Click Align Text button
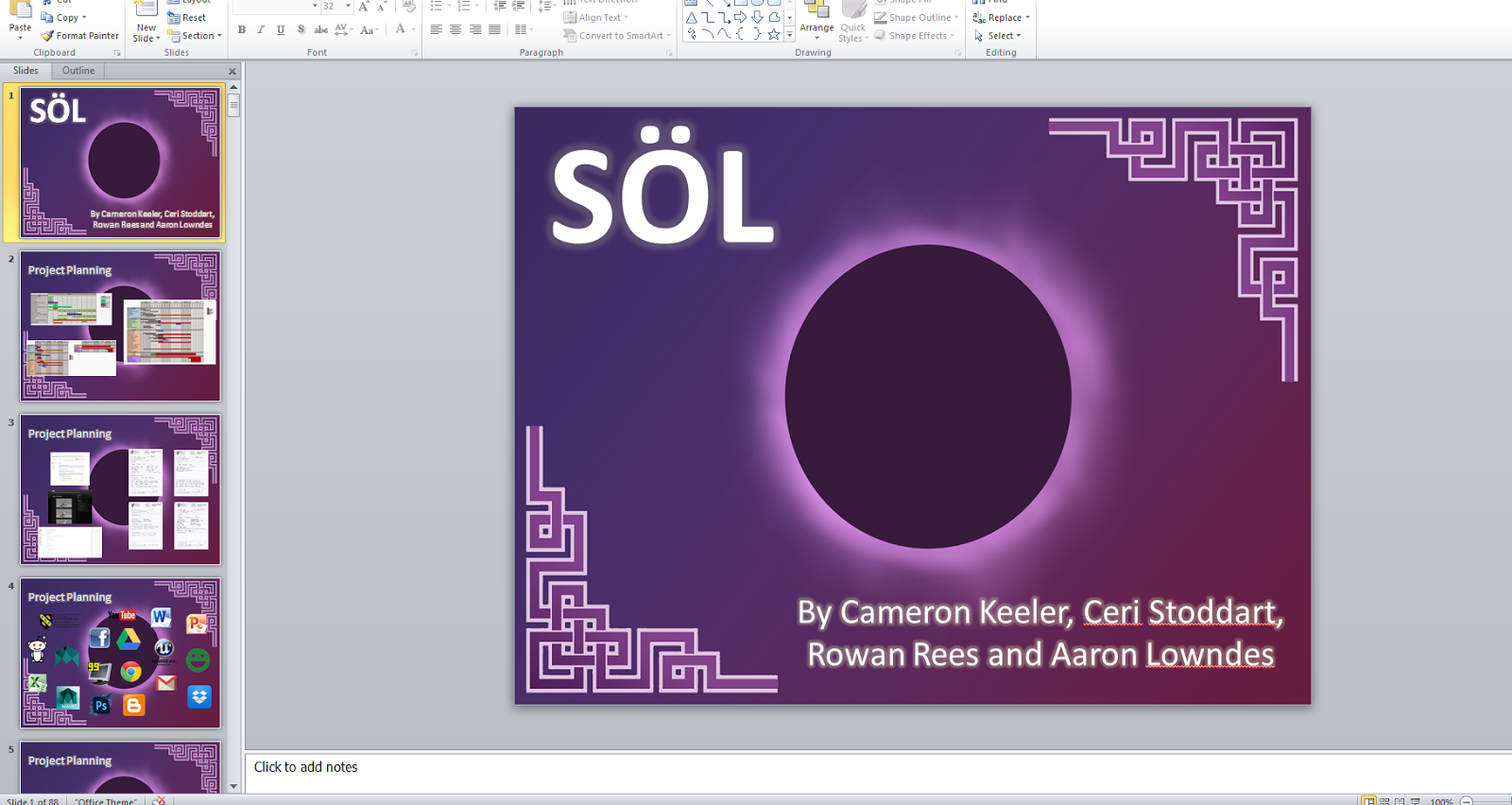This screenshot has width=1512, height=805. click(595, 18)
